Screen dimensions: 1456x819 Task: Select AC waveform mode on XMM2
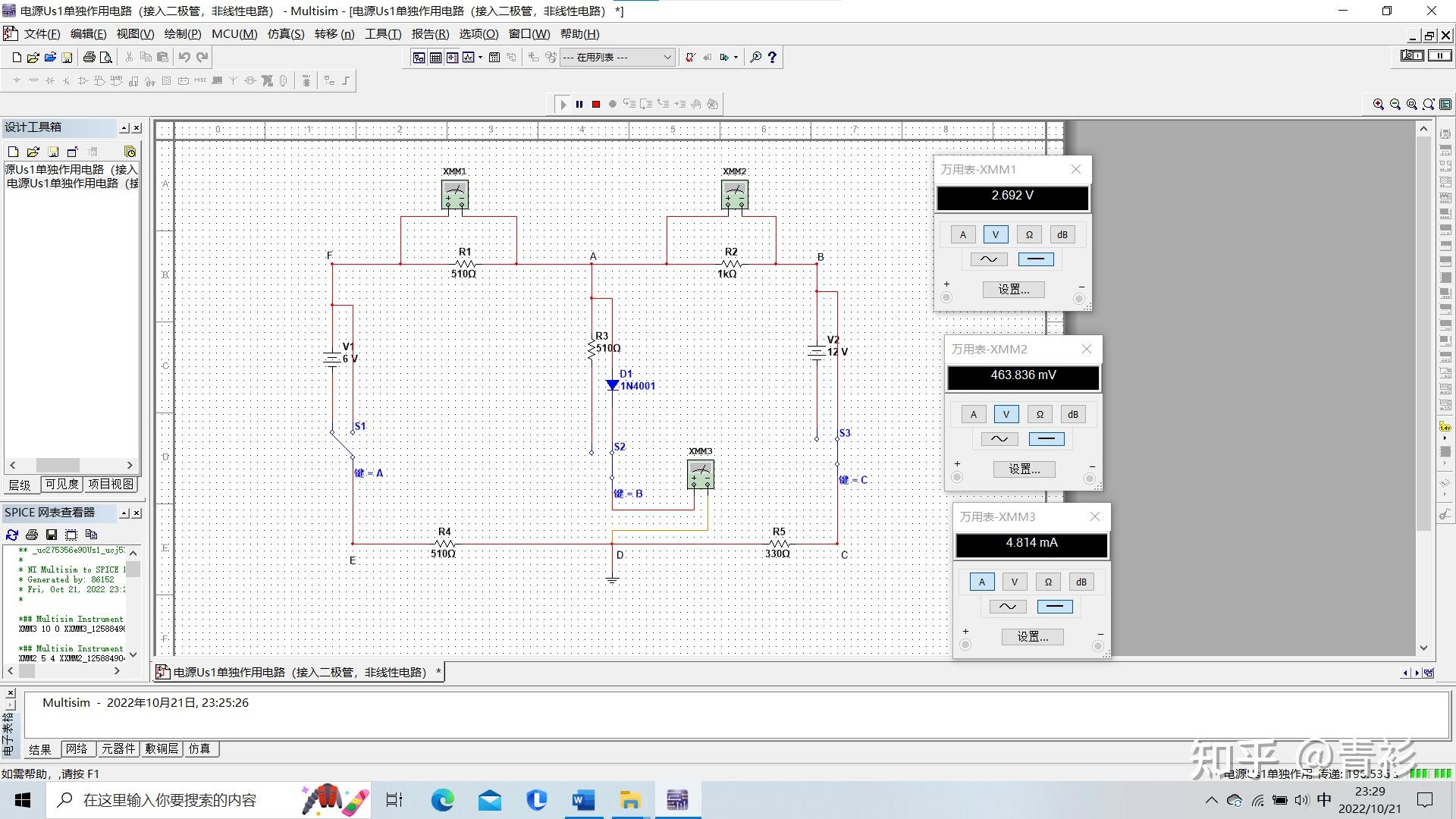coord(999,439)
